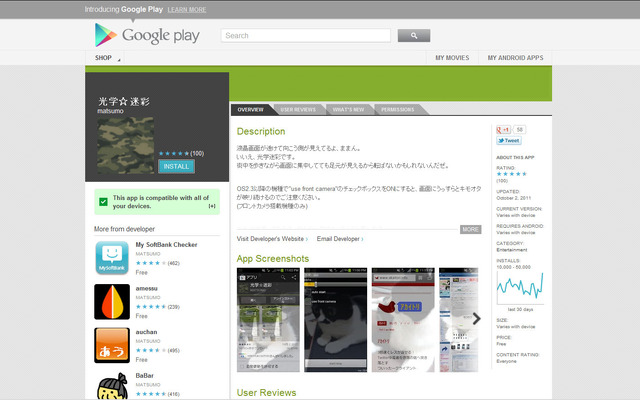The width and height of the screenshot is (640, 400).
Task: Click the +1 count showing 58
Action: click(520, 130)
